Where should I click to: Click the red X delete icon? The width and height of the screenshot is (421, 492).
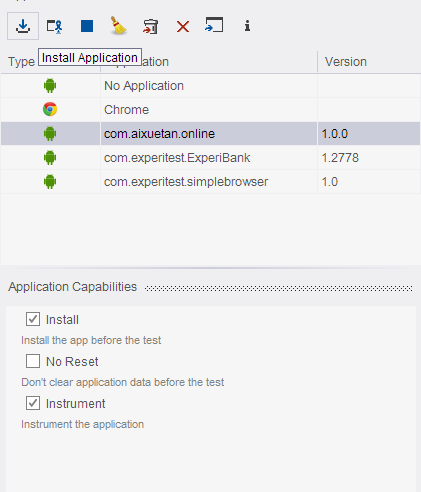click(183, 26)
